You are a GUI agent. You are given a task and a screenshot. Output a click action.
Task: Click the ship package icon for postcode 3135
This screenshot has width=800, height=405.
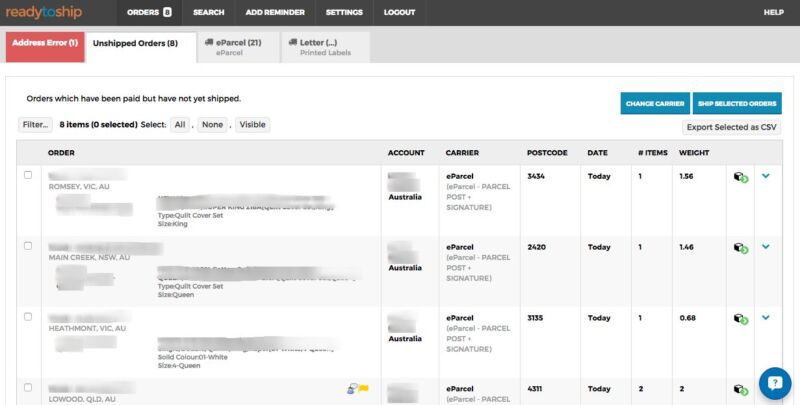pos(741,319)
